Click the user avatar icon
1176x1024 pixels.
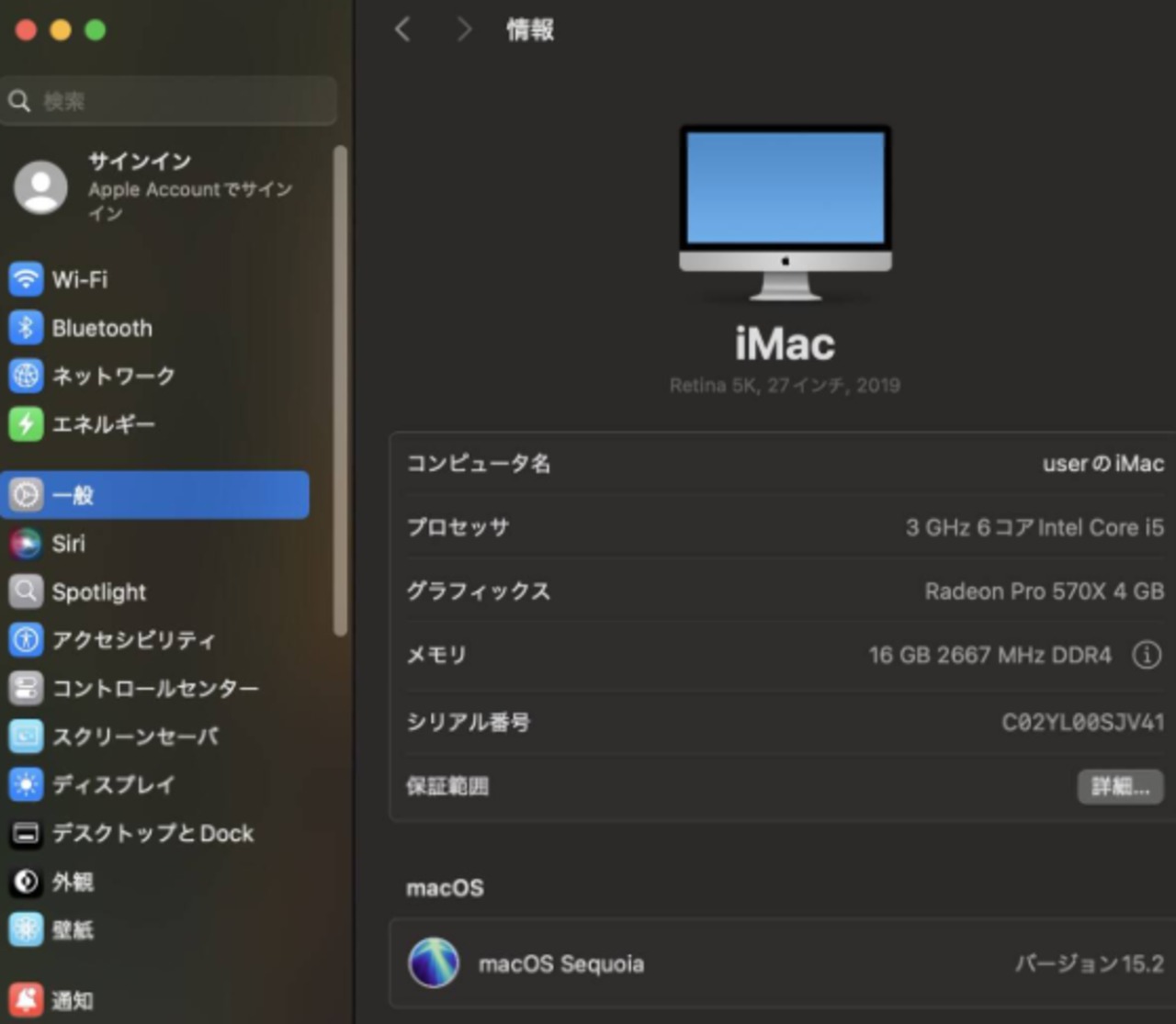40,187
